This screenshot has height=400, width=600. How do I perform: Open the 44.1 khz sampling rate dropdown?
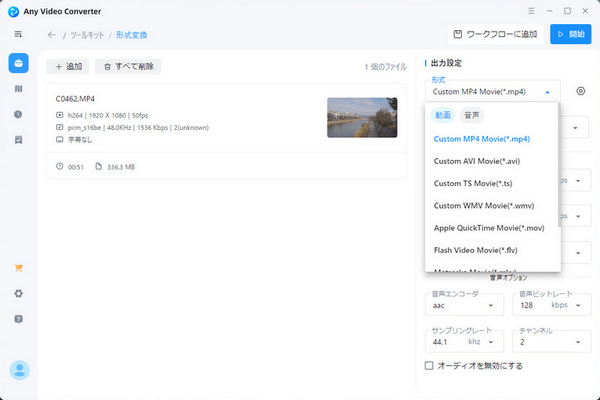click(464, 342)
